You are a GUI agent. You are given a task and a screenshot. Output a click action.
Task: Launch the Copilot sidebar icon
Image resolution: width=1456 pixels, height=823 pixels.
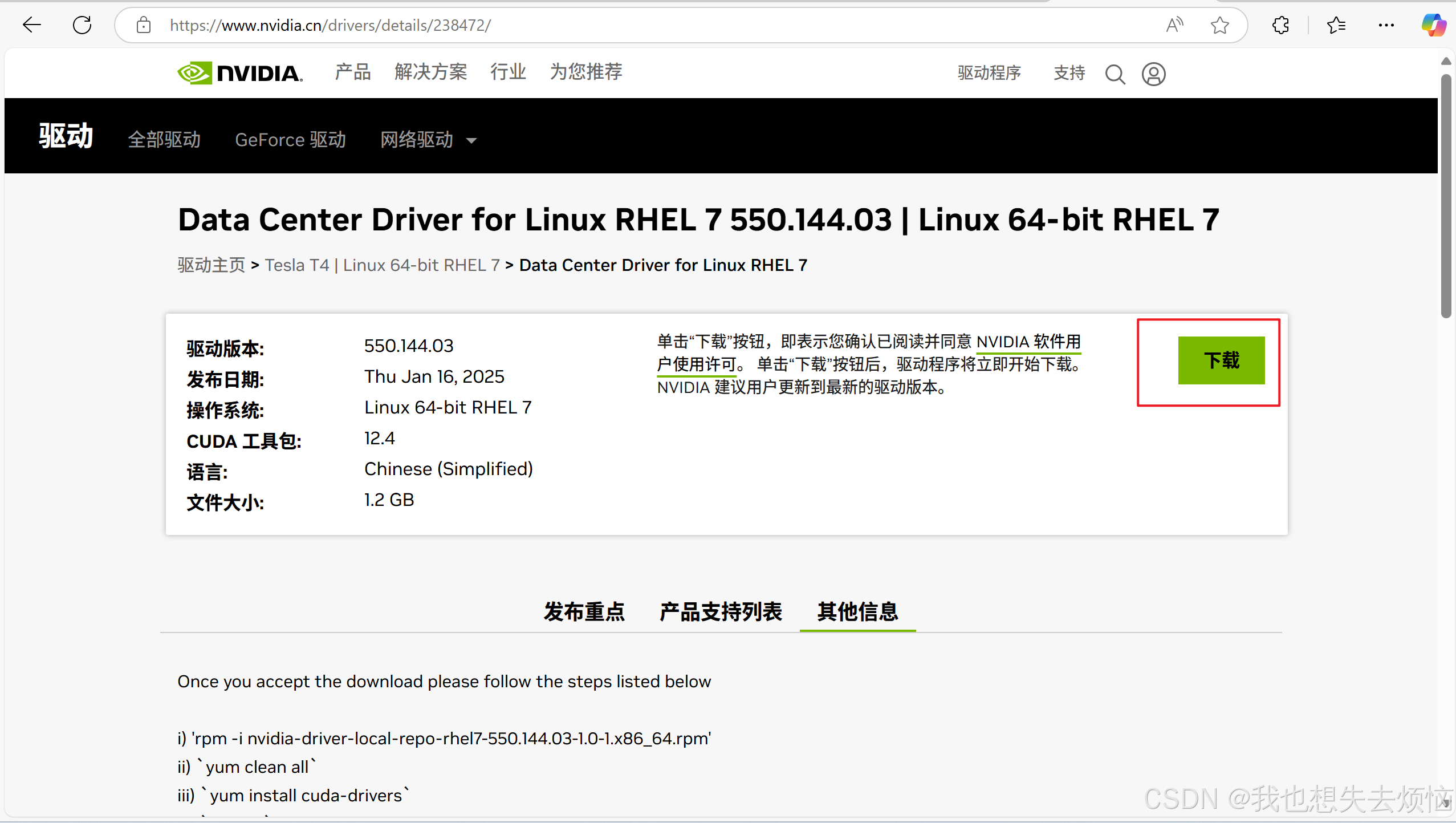(x=1433, y=25)
